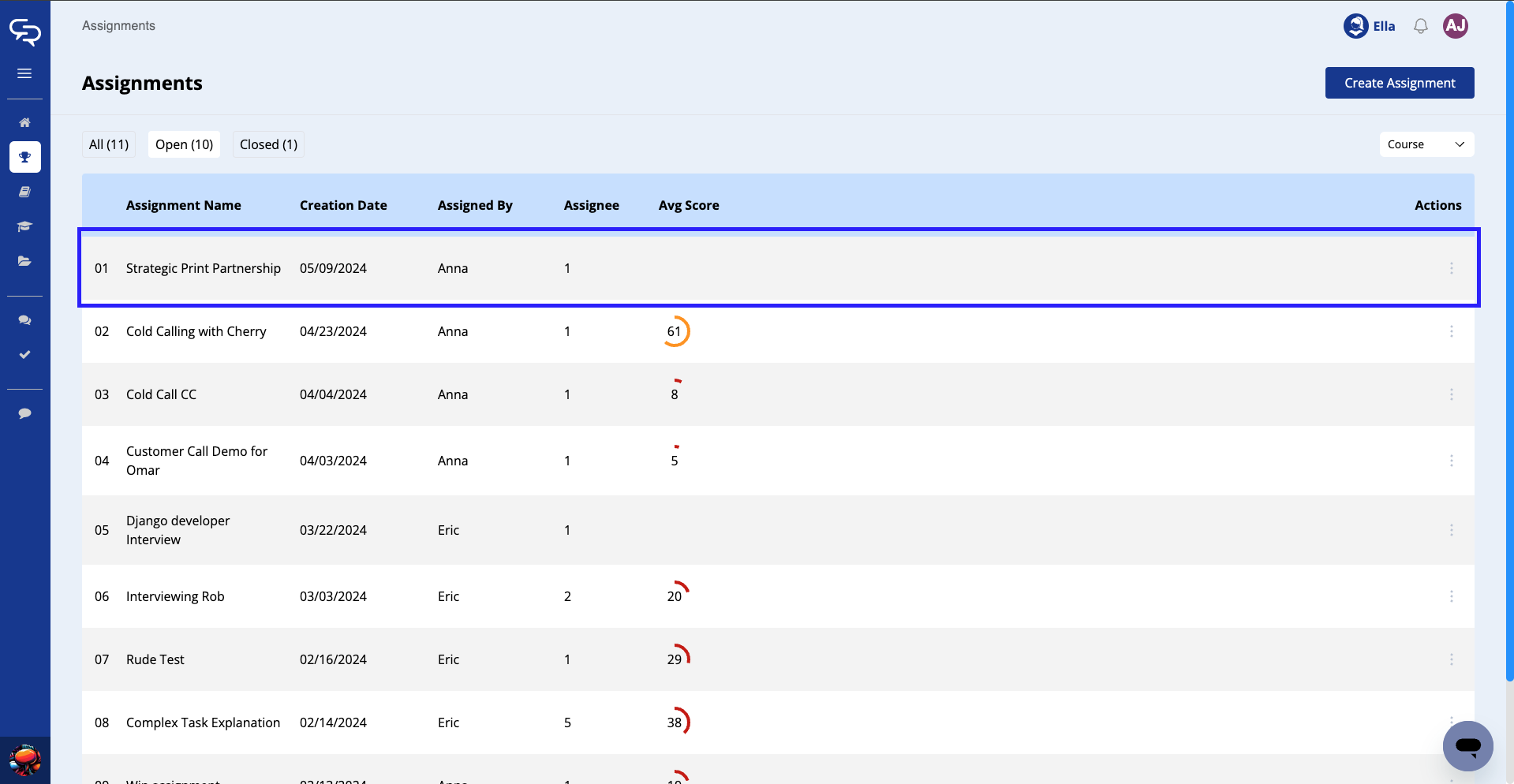Click the AJ user avatar
The image size is (1514, 784).
click(1455, 26)
